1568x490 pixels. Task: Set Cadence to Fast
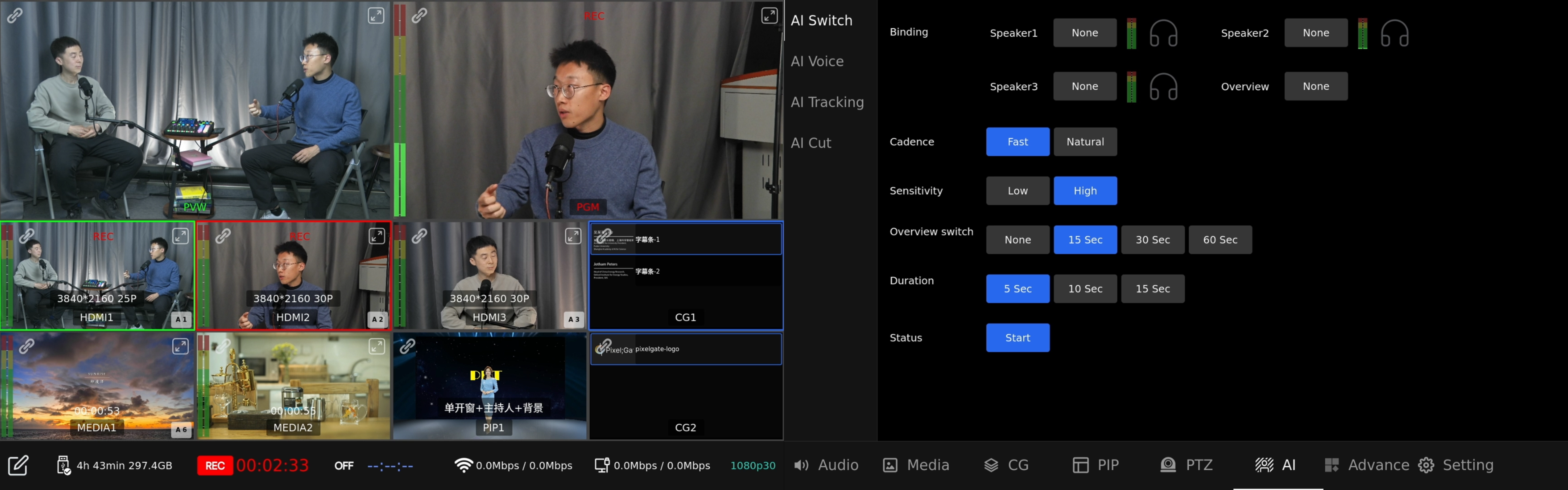[x=1018, y=142]
